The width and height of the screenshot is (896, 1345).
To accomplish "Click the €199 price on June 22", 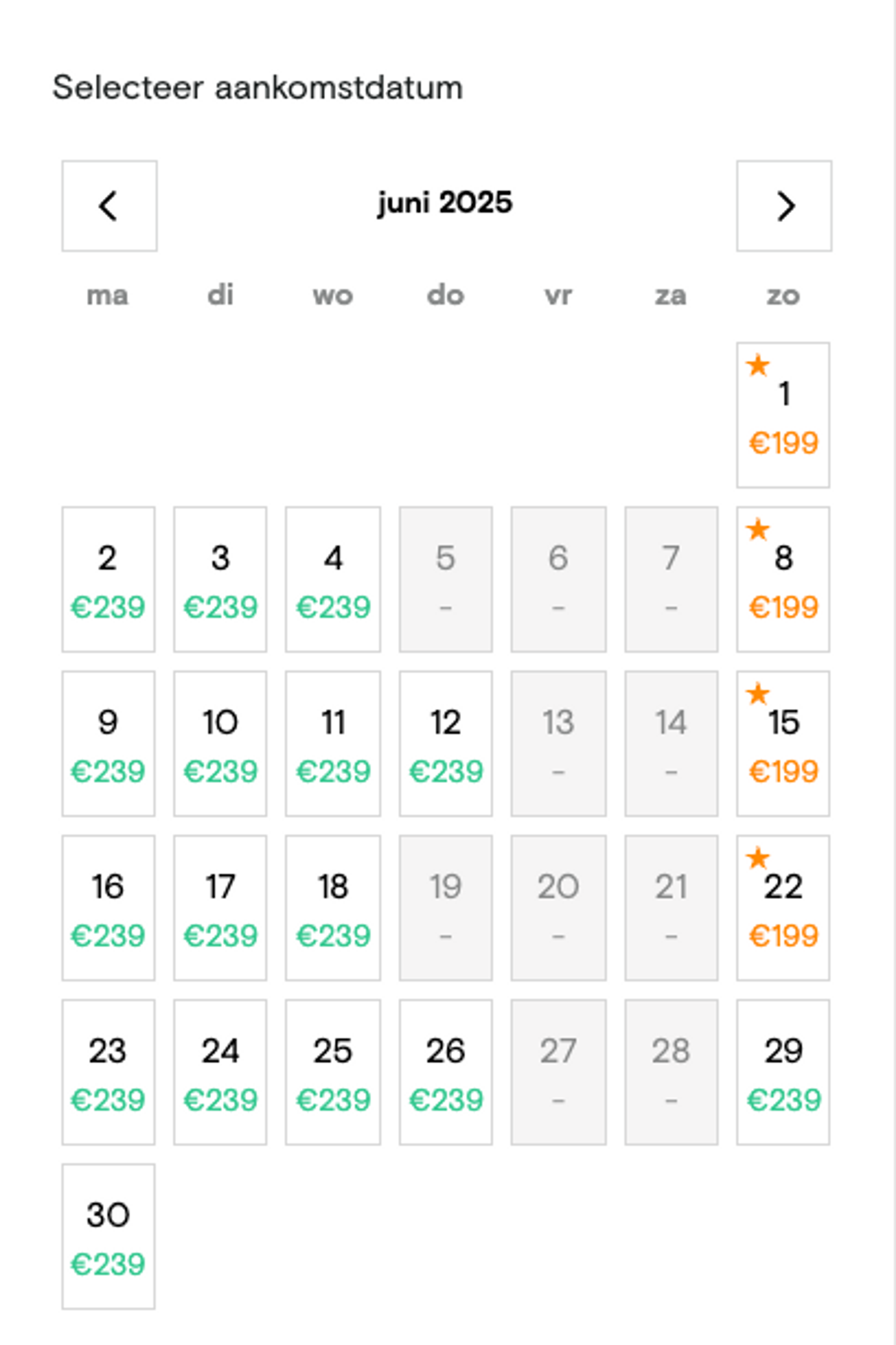I will (x=784, y=936).
